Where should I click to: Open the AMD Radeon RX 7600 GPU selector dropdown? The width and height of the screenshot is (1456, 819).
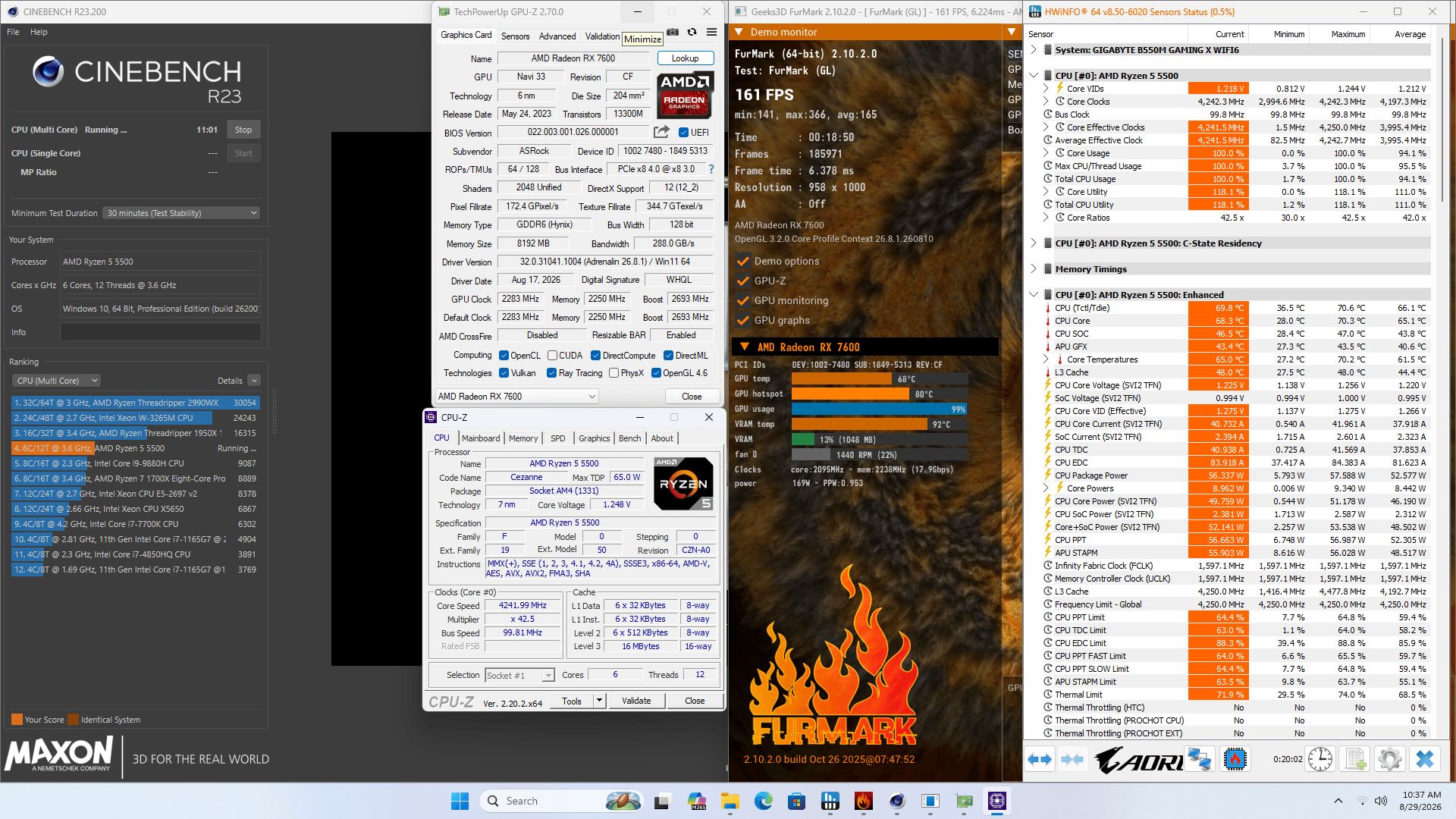517,397
